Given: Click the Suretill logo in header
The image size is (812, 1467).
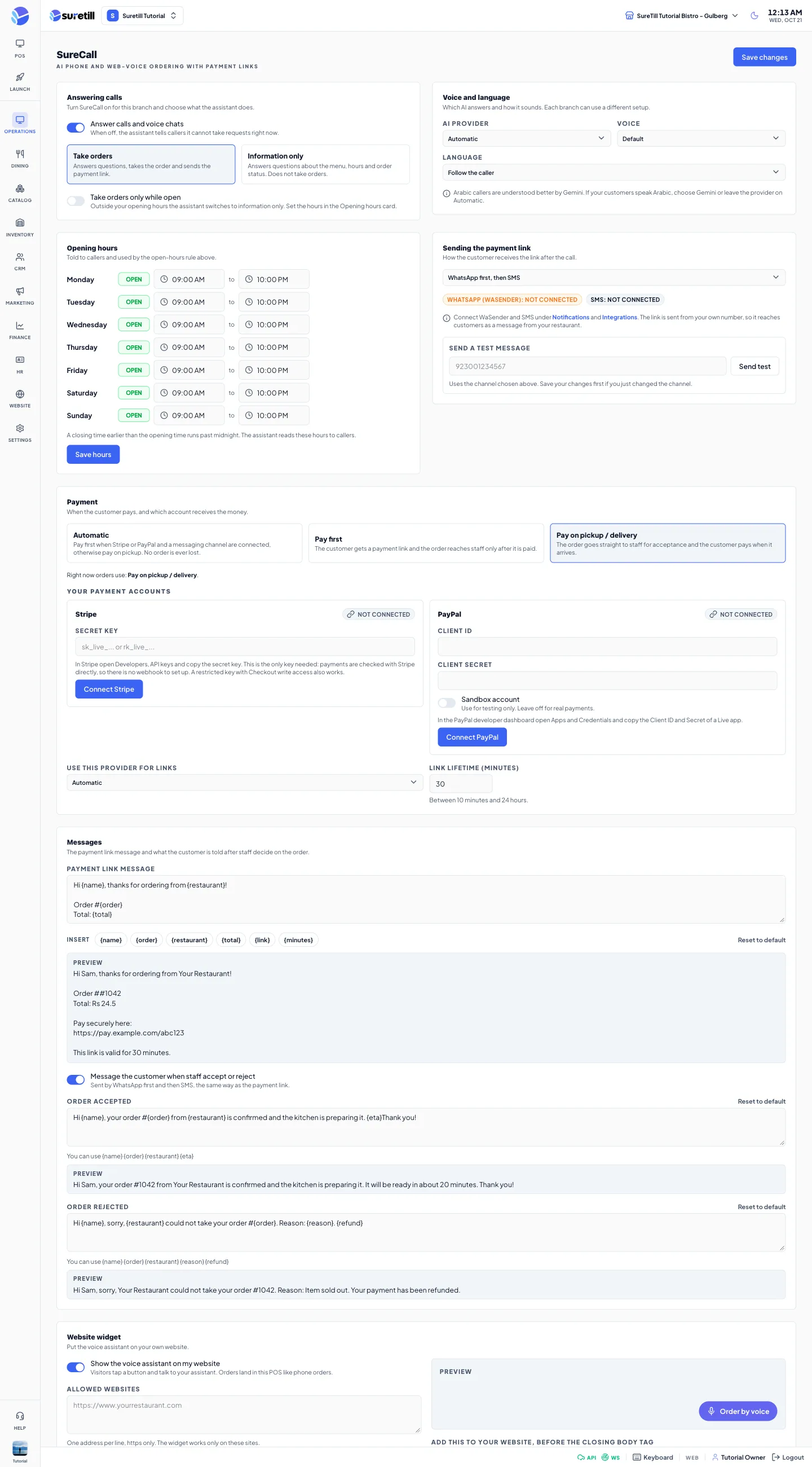Looking at the screenshot, I should pos(72,15).
